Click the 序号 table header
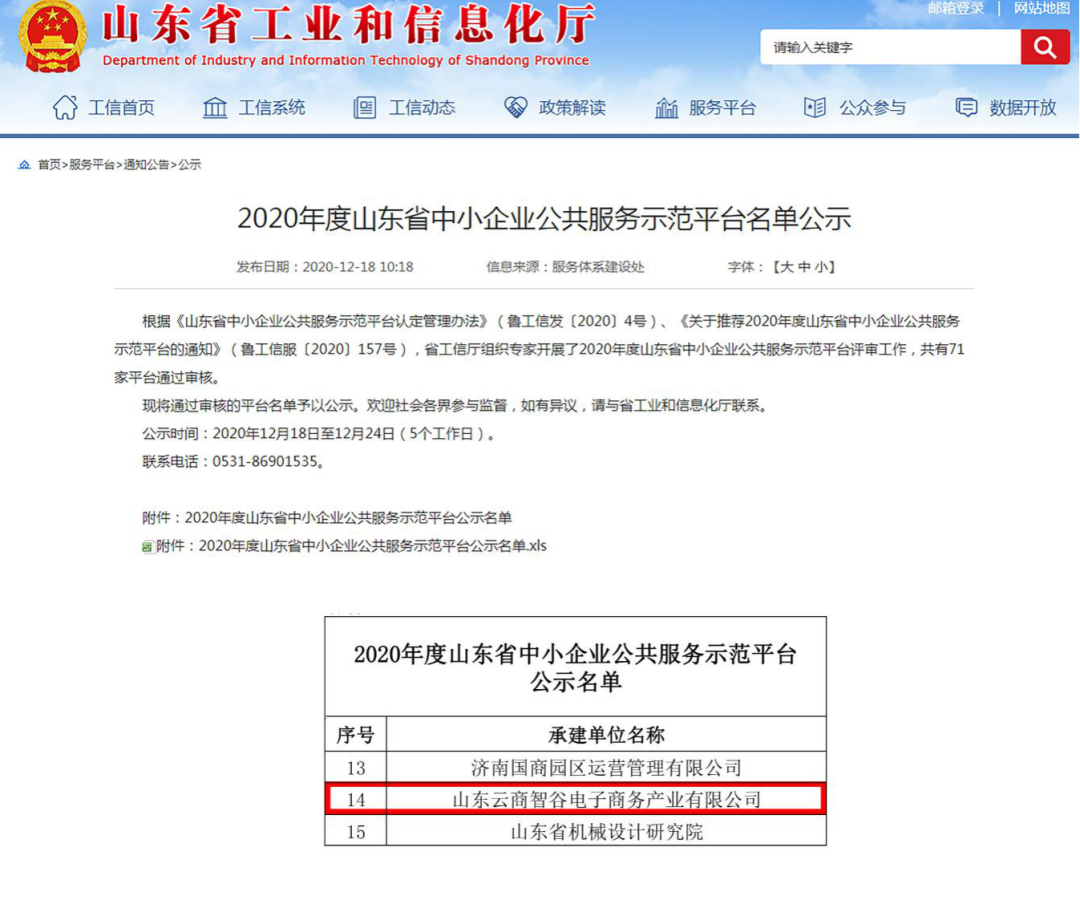The image size is (1080, 900). click(355, 735)
